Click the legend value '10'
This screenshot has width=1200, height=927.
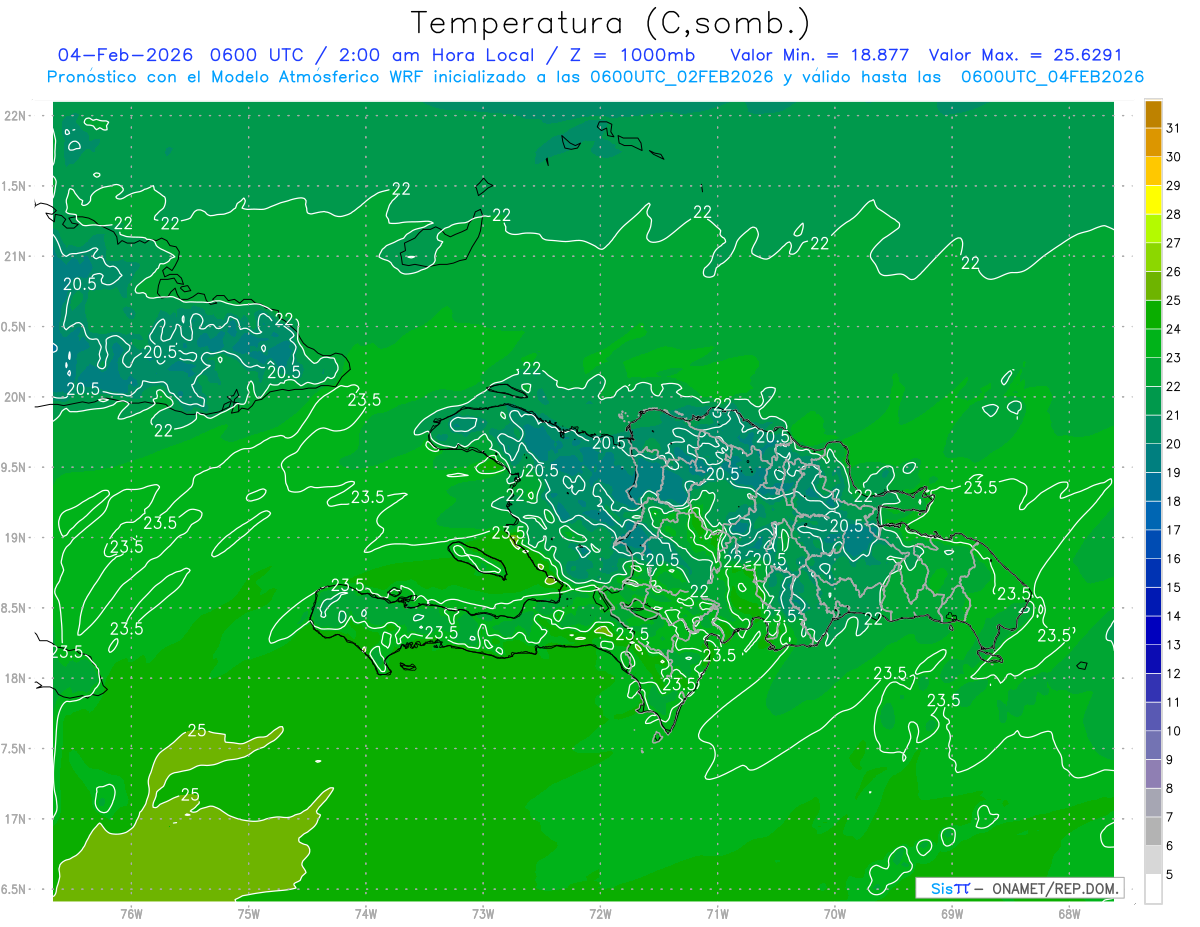[x=1174, y=731]
